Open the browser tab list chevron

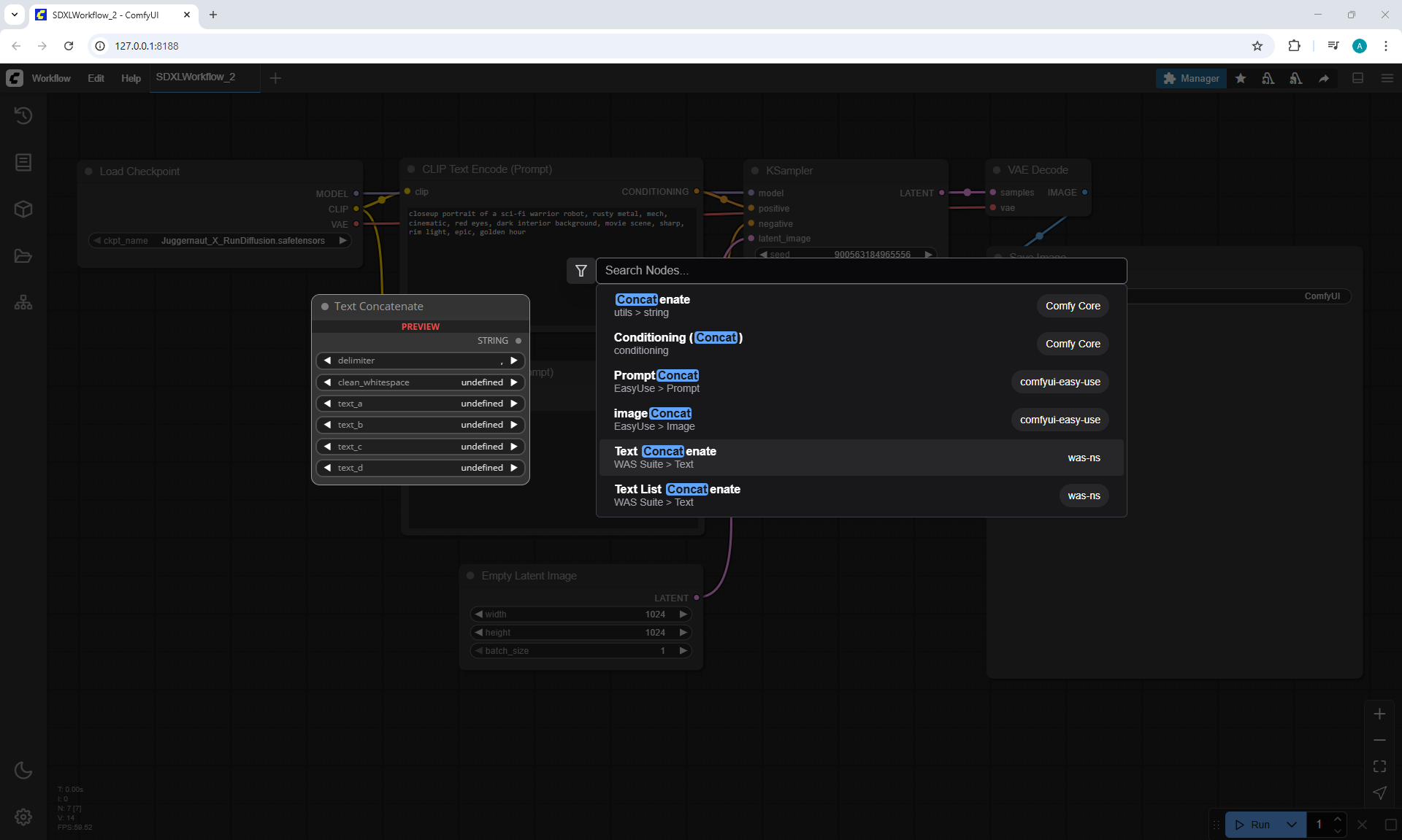click(x=14, y=15)
